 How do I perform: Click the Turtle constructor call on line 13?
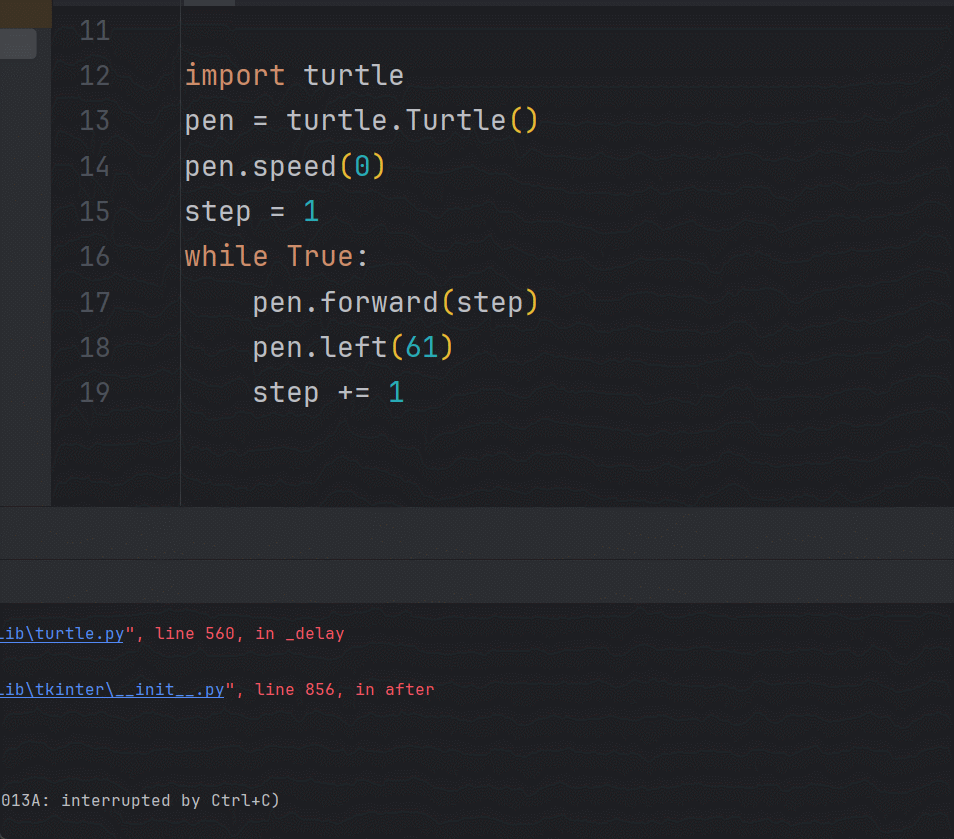pos(456,120)
